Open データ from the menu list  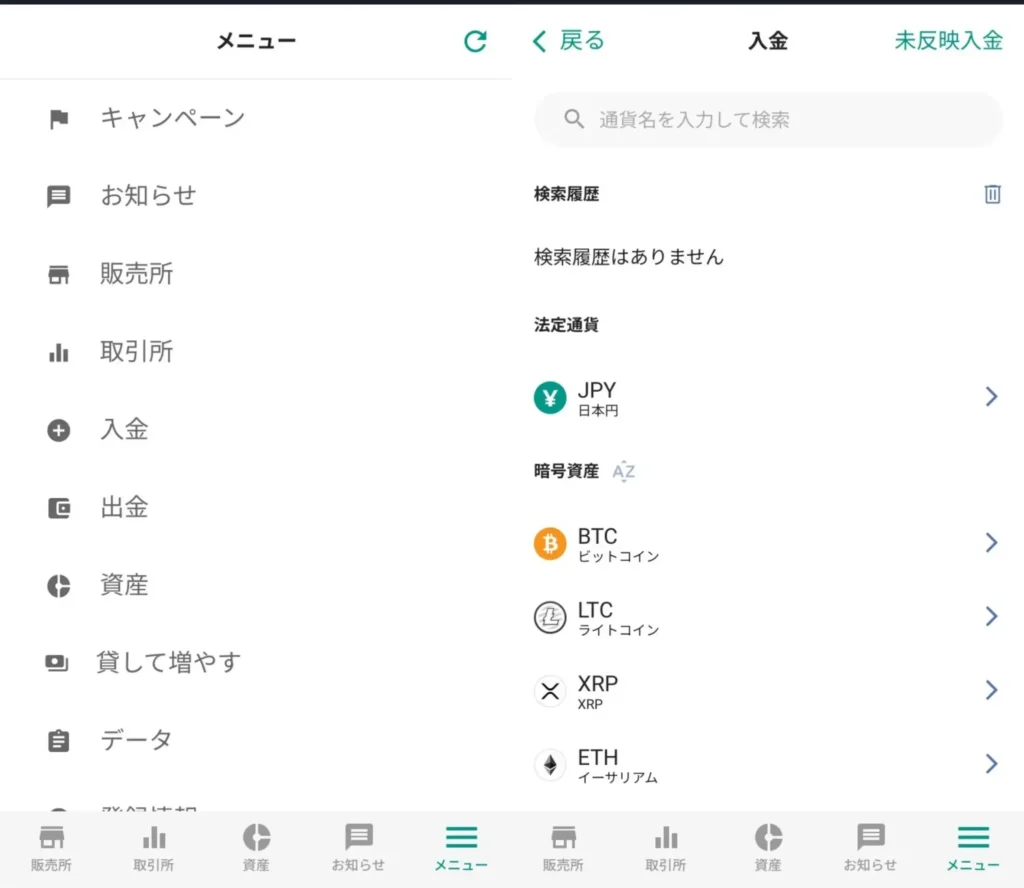pos(136,740)
